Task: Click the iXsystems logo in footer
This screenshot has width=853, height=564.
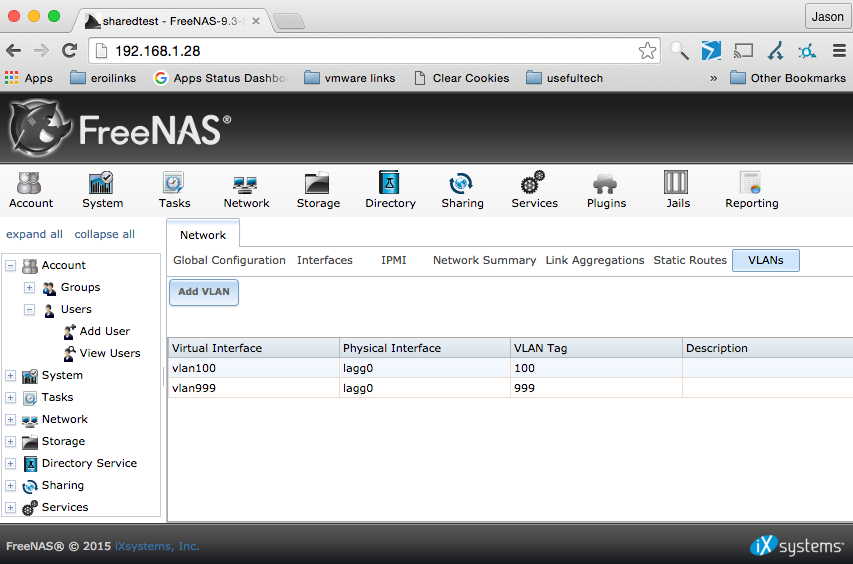Action: pyautogui.click(x=796, y=546)
